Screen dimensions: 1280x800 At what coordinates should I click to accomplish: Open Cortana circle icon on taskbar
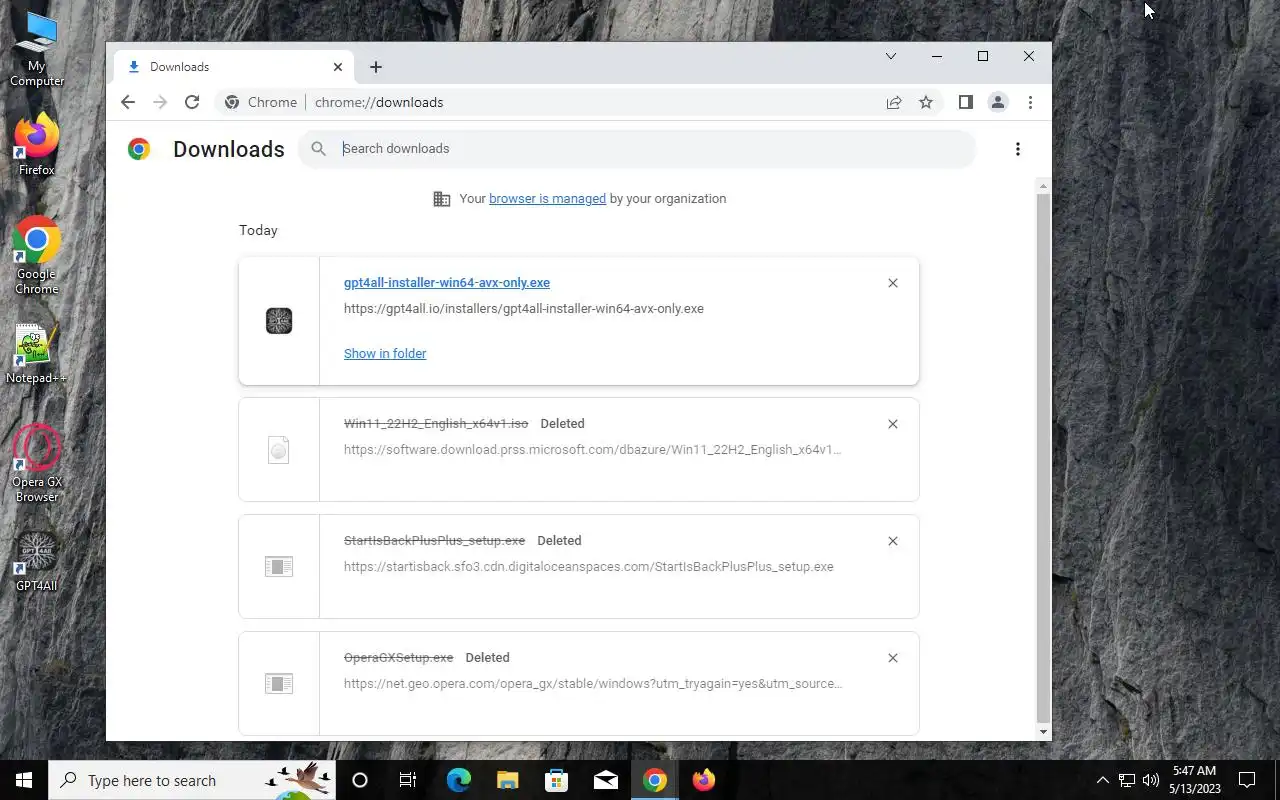point(360,780)
